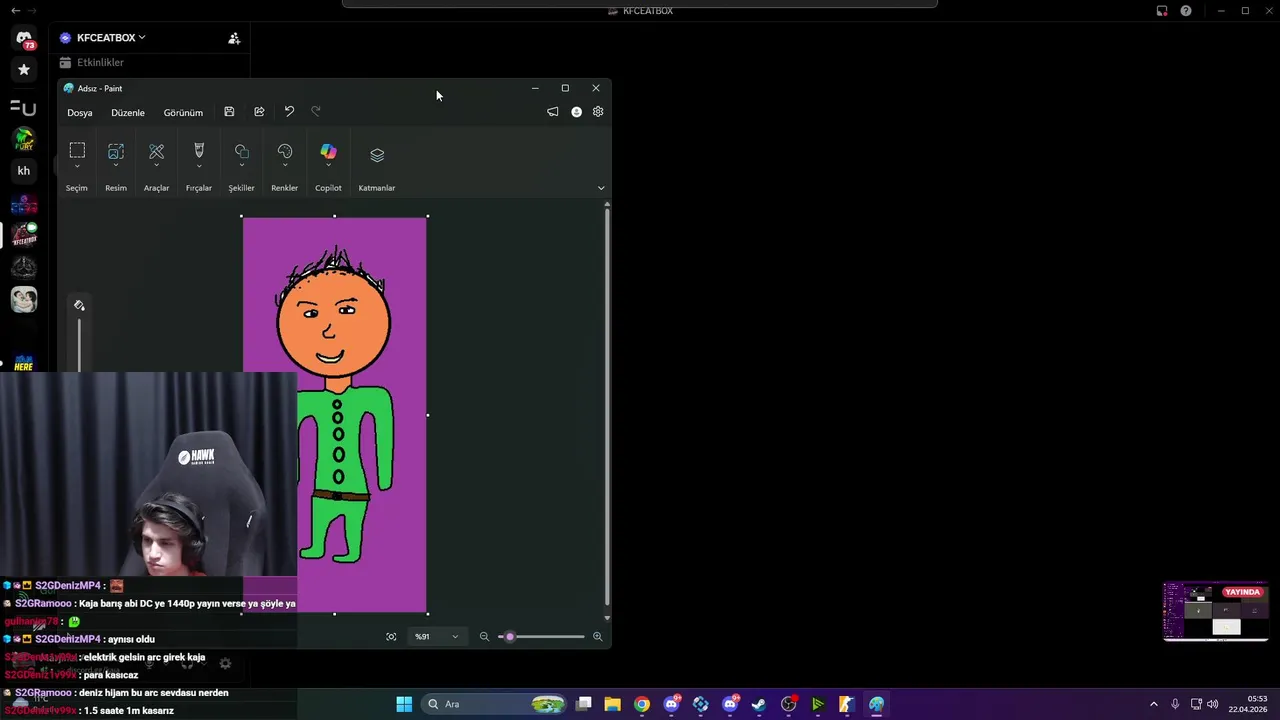Viewport: 1280px width, 720px height.
Task: Click the Share icon in Paint's toolbar
Action: [259, 112]
